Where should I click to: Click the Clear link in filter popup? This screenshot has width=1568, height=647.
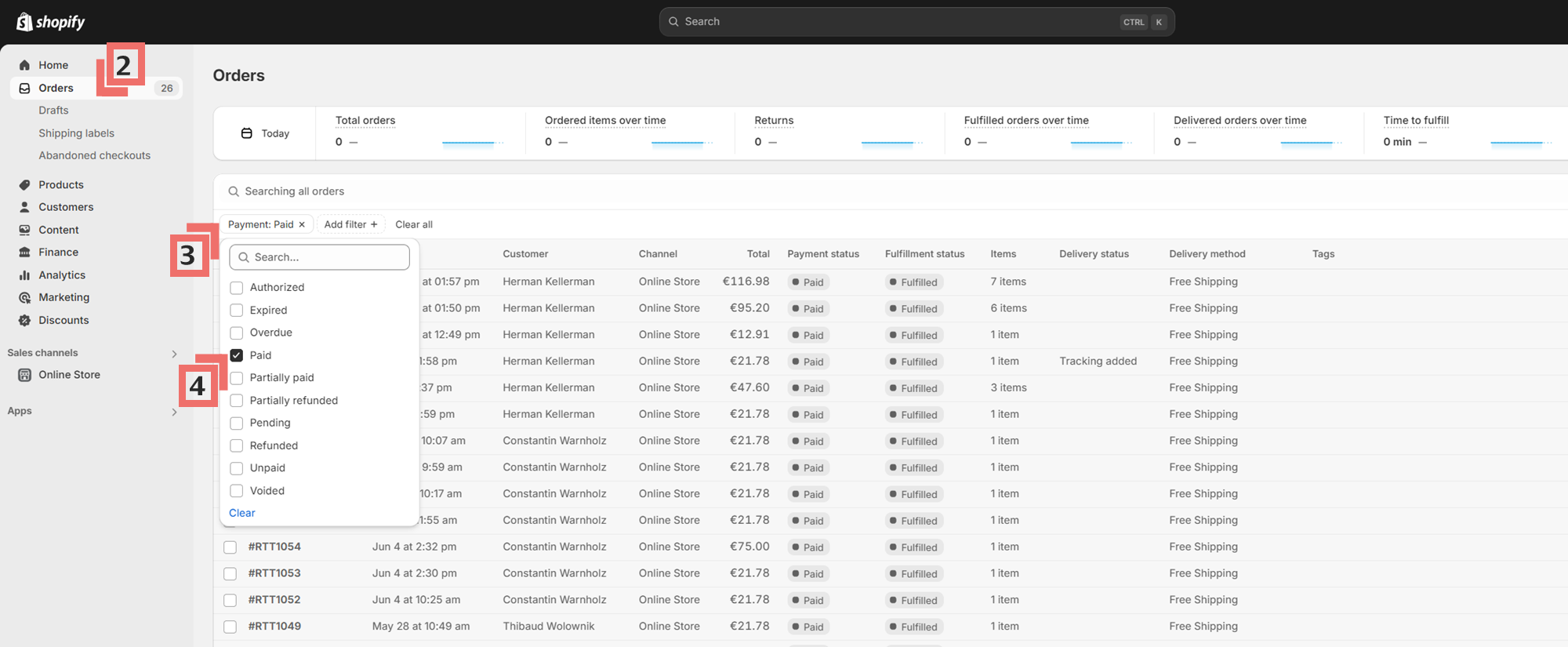click(241, 513)
